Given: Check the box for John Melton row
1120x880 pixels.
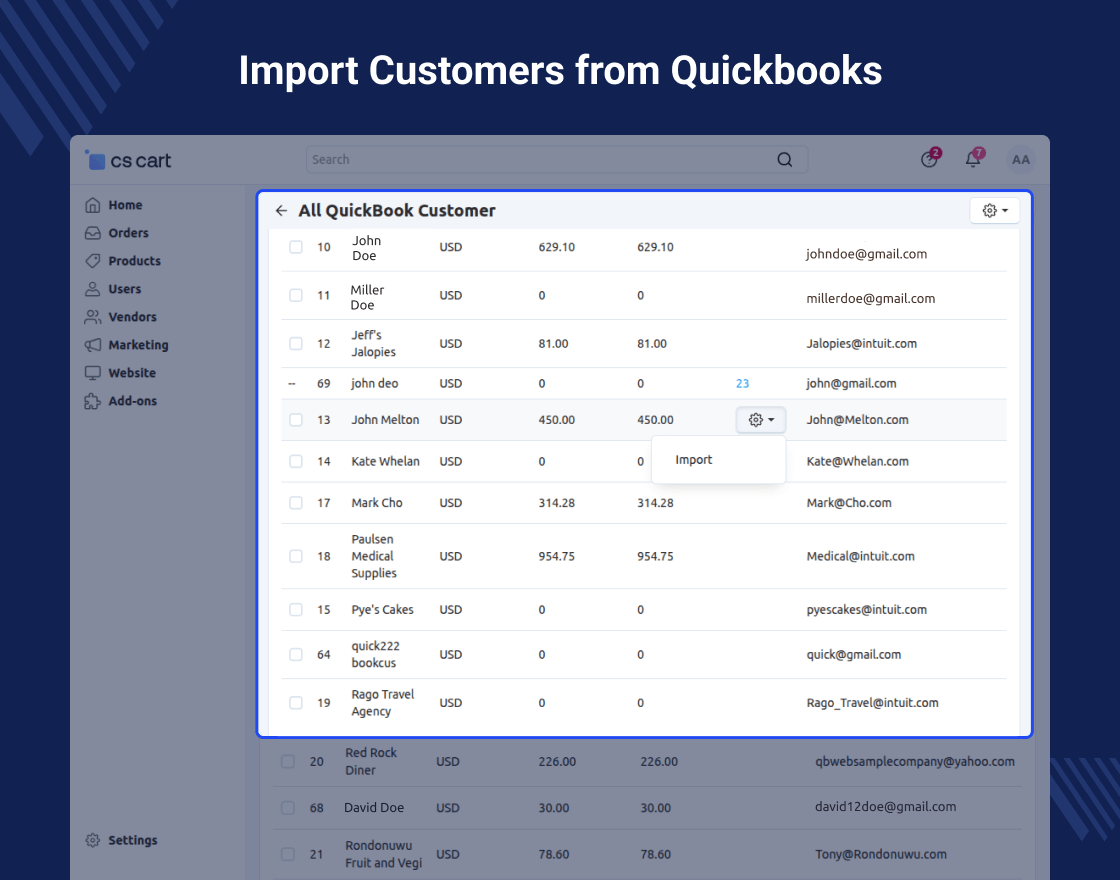Looking at the screenshot, I should (x=296, y=420).
